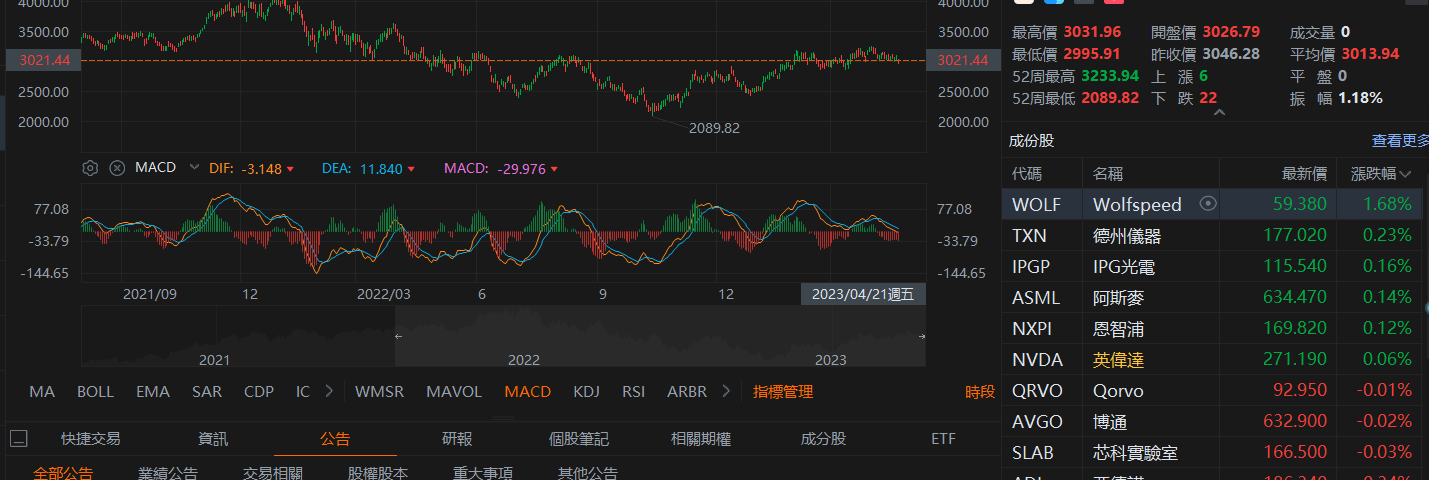The width and height of the screenshot is (1429, 480).
Task: Remove the MACD indicator with the X icon
Action: [117, 168]
